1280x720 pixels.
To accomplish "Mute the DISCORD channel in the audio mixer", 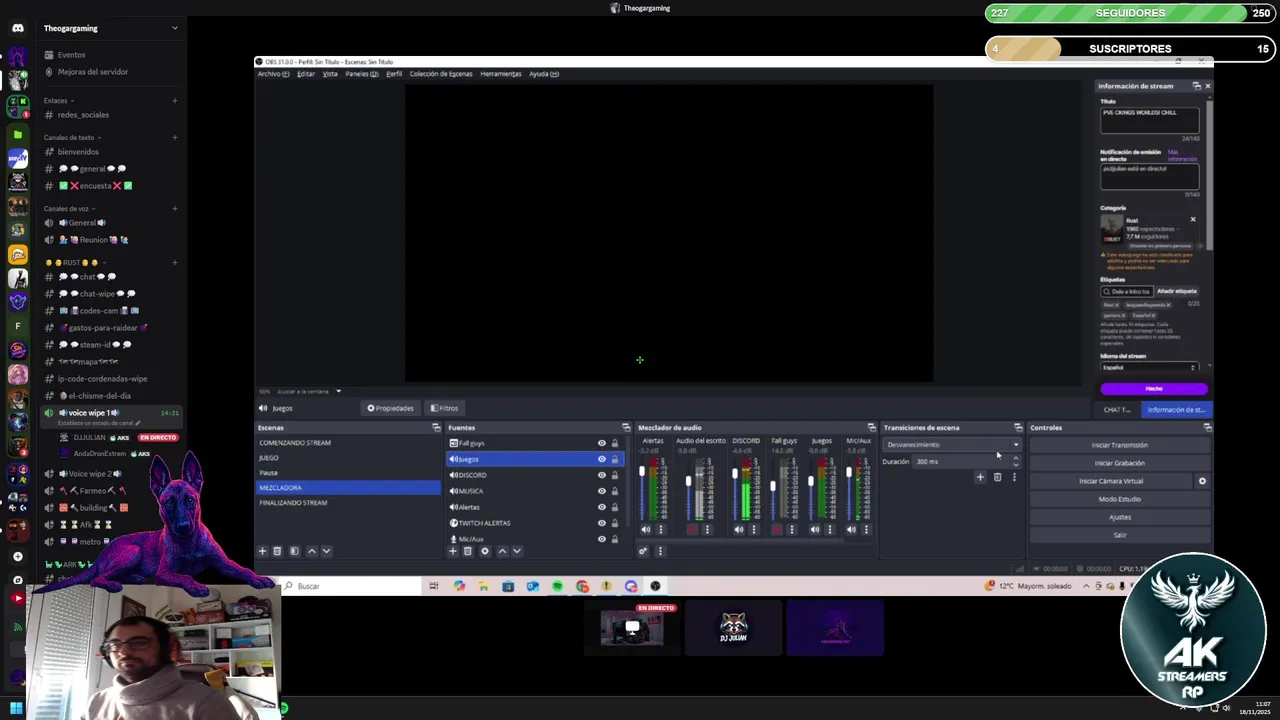I will click(739, 530).
